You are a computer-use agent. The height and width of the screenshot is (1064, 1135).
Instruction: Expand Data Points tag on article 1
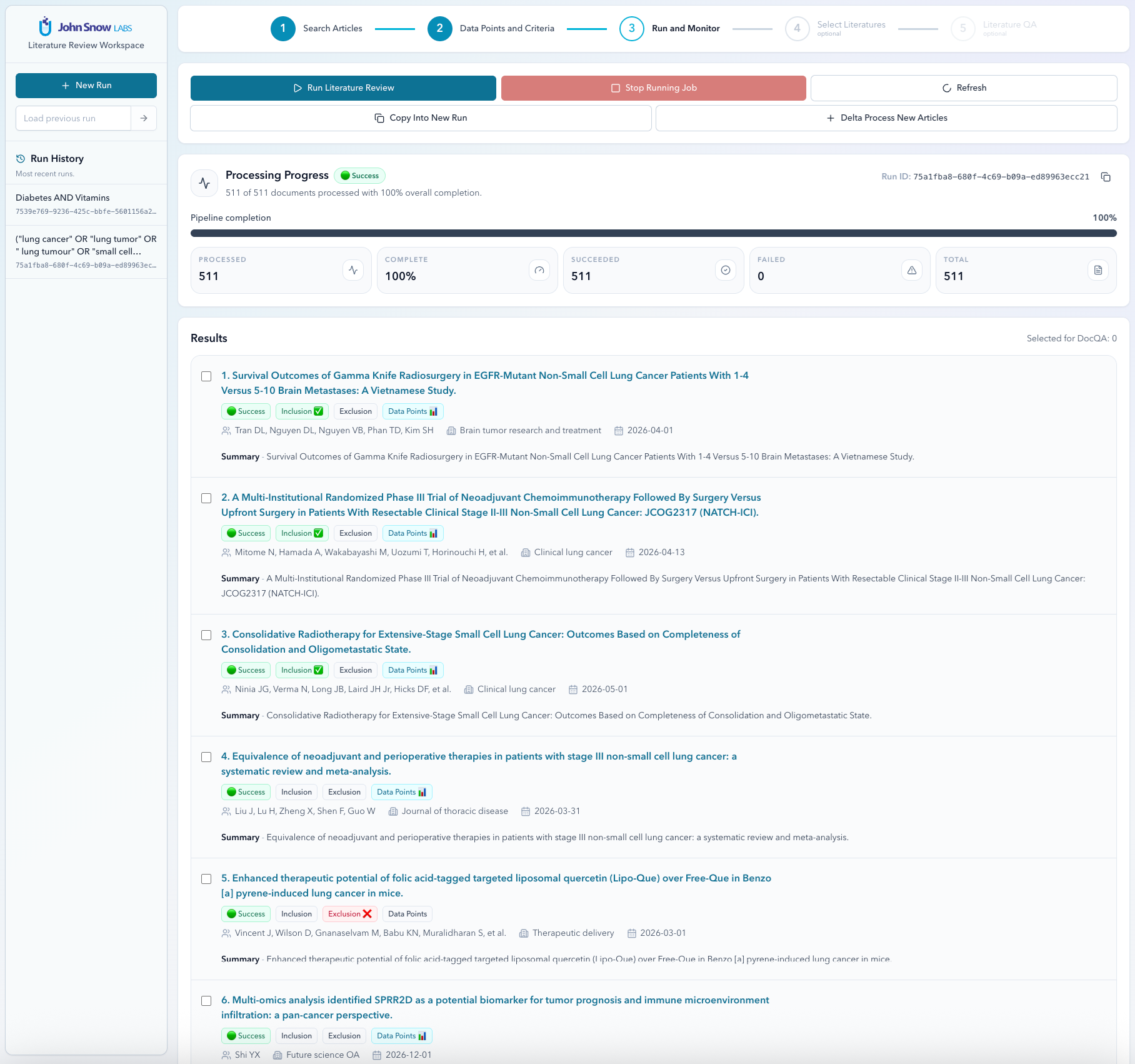click(x=412, y=411)
